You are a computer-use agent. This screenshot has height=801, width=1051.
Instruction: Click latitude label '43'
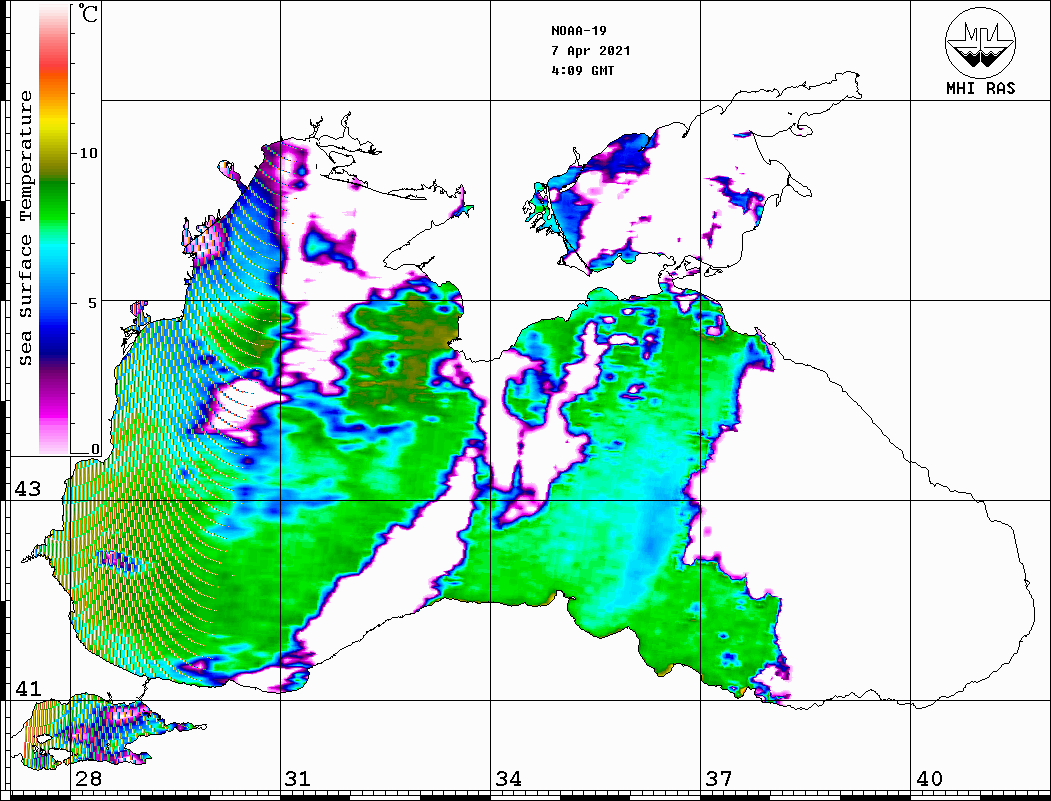pos(27,489)
